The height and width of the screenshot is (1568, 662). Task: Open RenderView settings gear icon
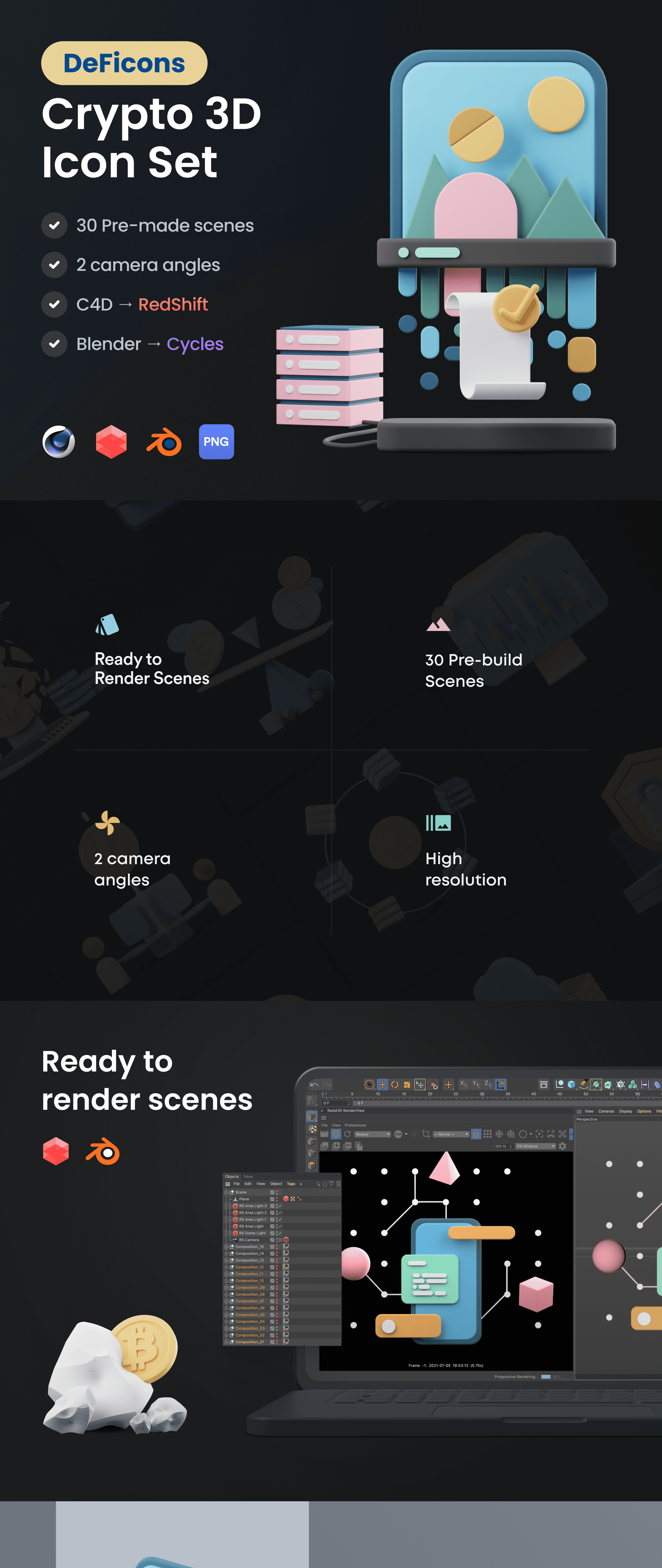click(562, 1146)
